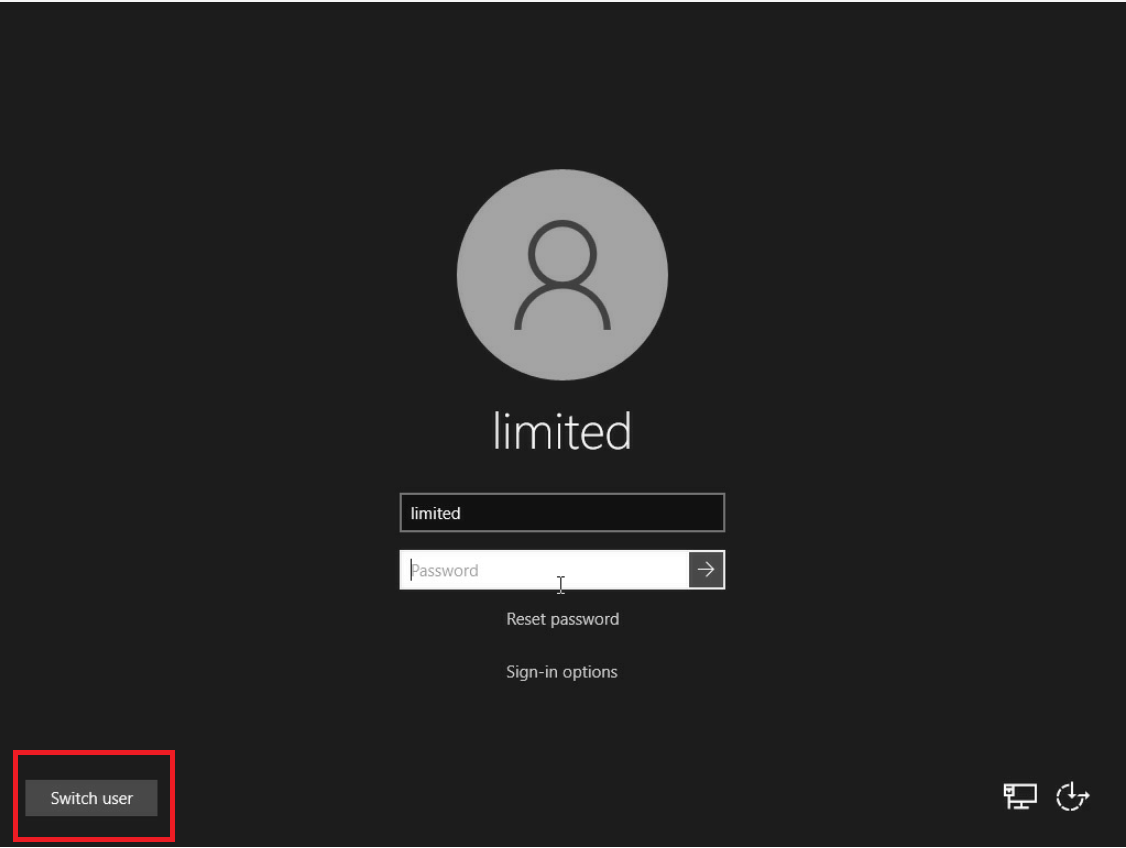Click the profile picture above the username
The width and height of the screenshot is (1126, 848).
[x=562, y=275]
